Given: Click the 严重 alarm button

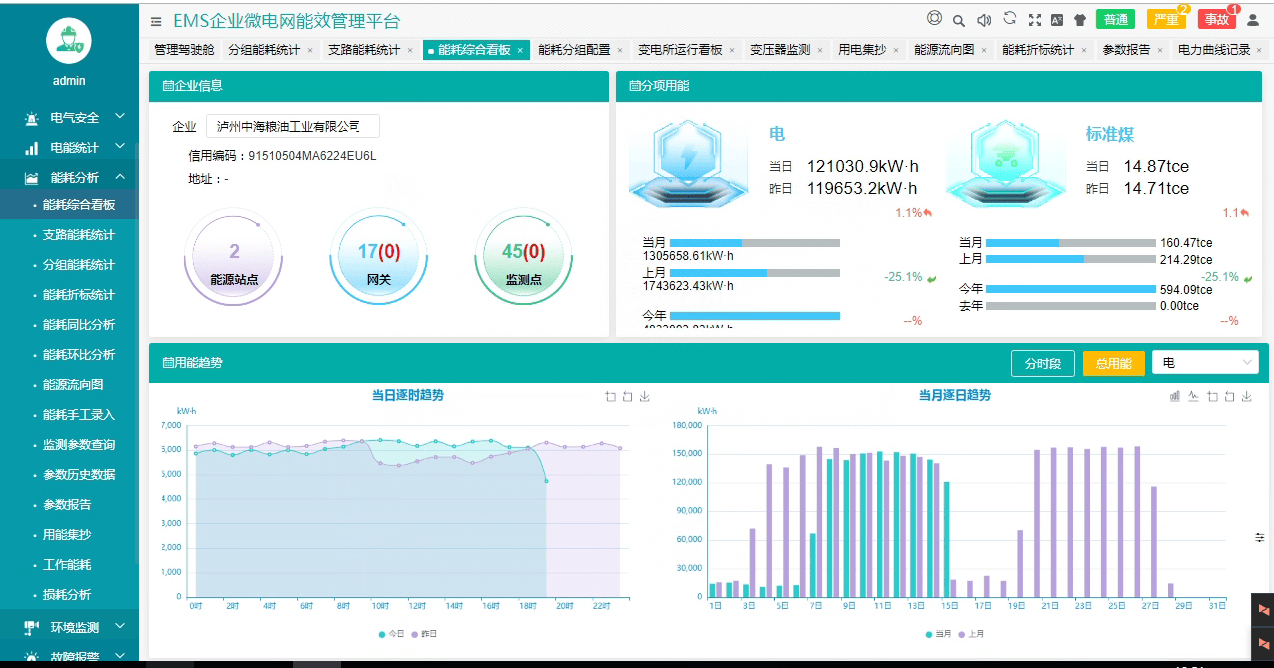Looking at the screenshot, I should (1166, 20).
